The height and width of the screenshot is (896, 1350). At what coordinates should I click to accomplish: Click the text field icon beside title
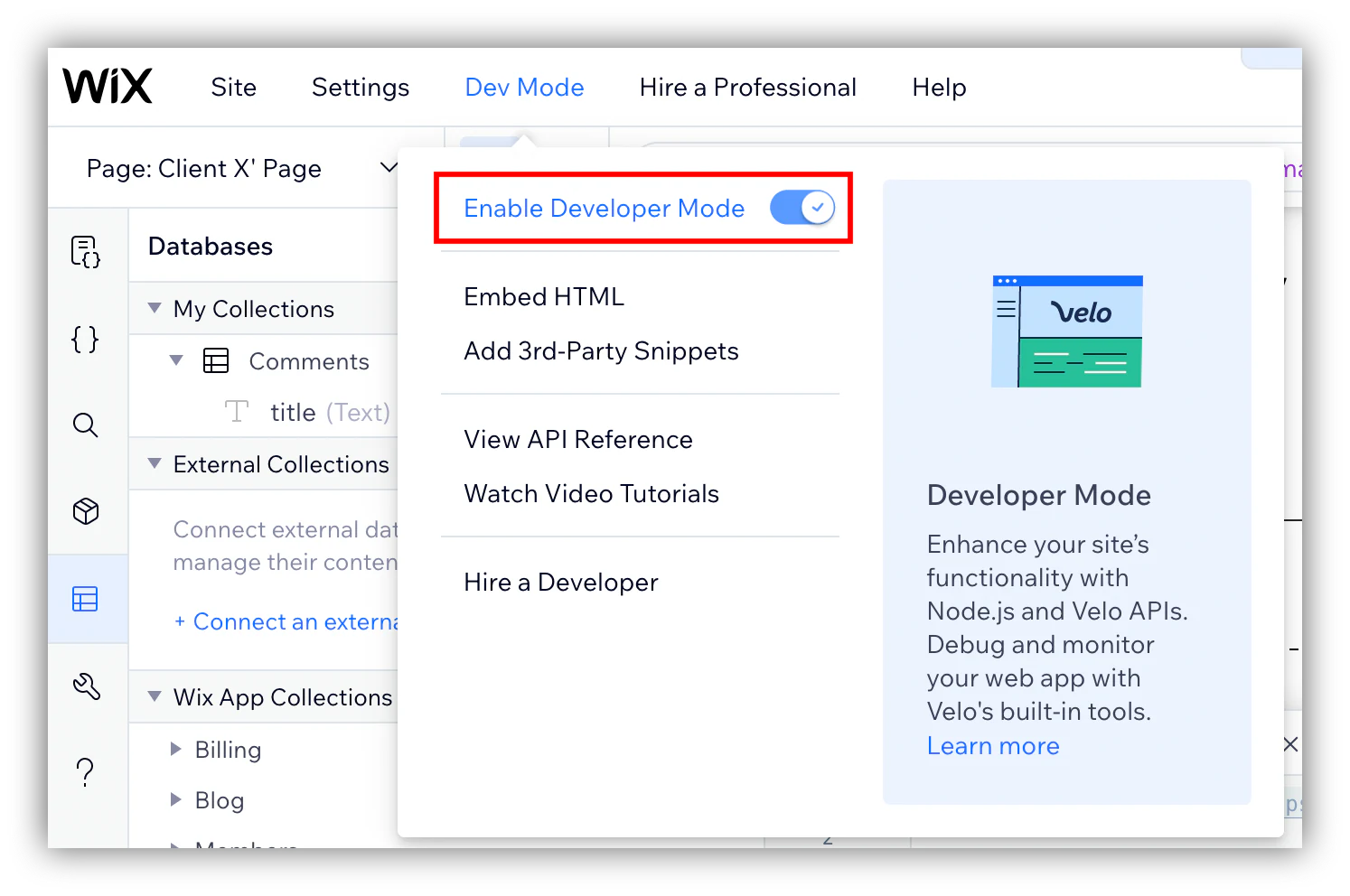coord(237,412)
